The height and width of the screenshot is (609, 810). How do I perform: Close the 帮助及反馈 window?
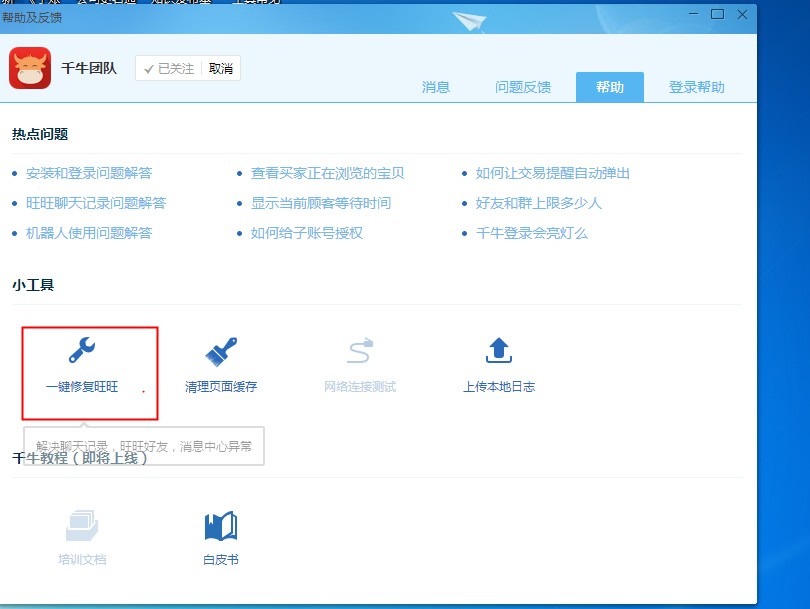[x=742, y=14]
